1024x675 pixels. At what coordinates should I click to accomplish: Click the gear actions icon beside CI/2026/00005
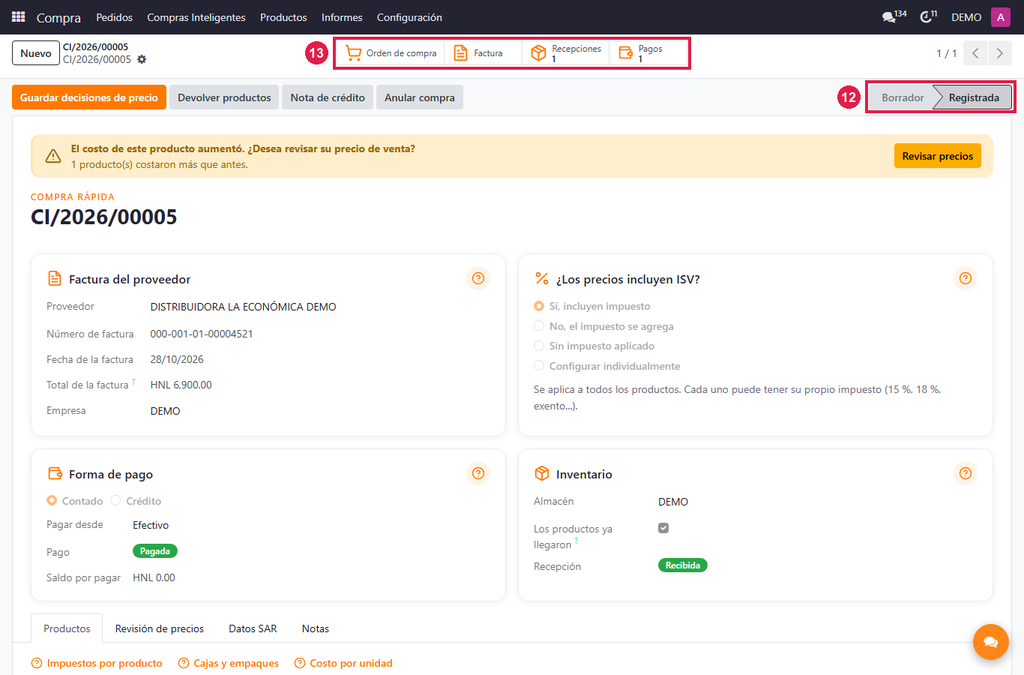(142, 59)
